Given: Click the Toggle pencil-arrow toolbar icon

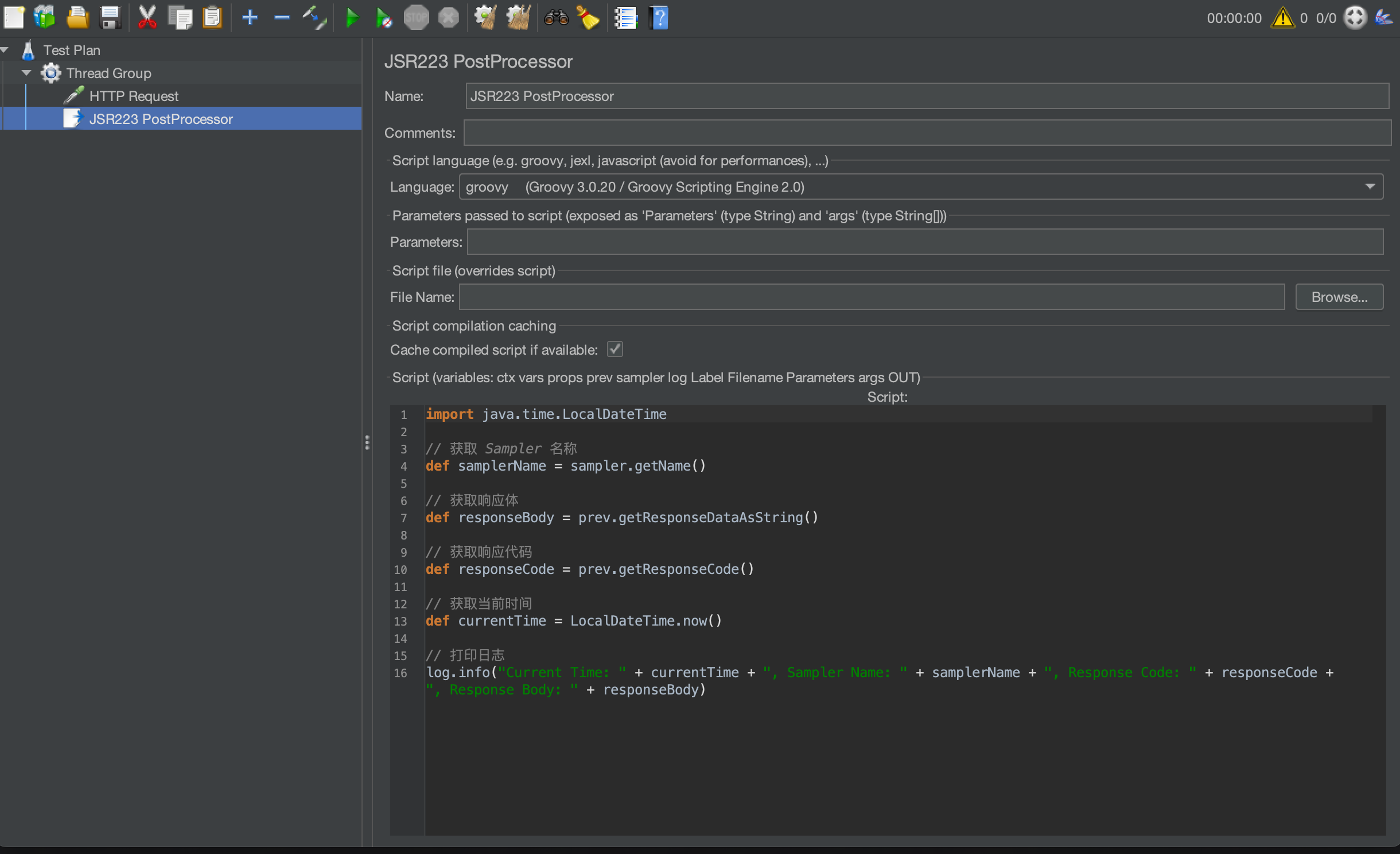Looking at the screenshot, I should coord(314,18).
